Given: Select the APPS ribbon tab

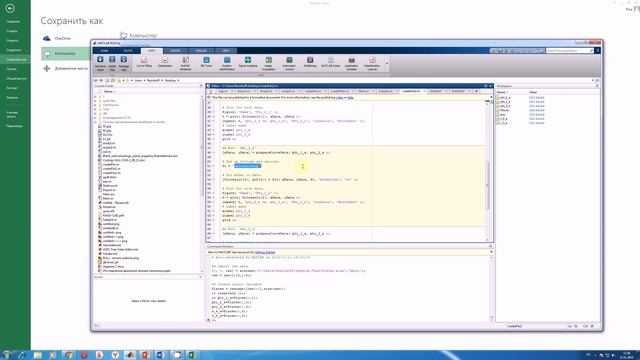Looking at the screenshot, I should [151, 51].
